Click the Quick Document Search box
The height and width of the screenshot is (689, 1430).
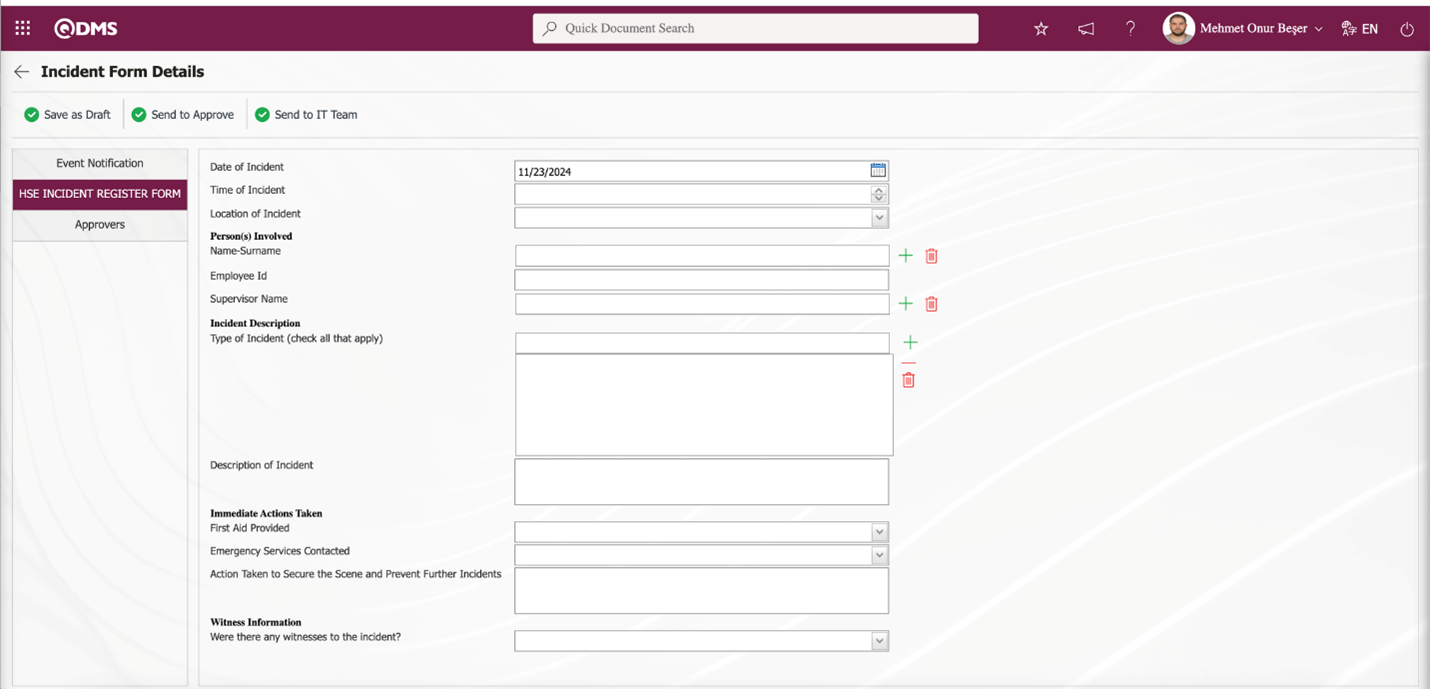[x=756, y=28]
